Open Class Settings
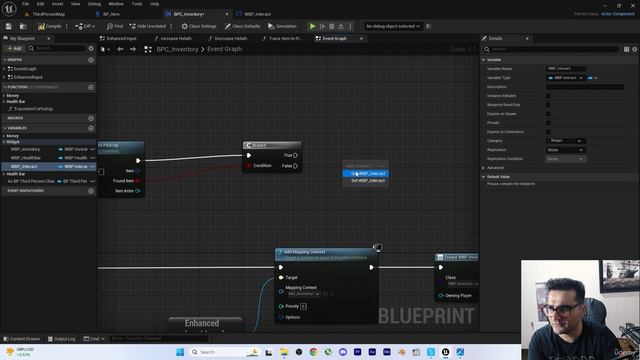 coord(199,26)
